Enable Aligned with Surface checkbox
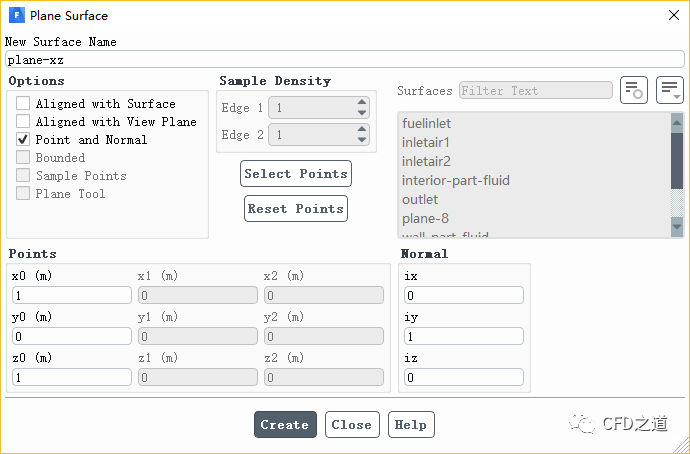The image size is (690, 454). pos(23,104)
